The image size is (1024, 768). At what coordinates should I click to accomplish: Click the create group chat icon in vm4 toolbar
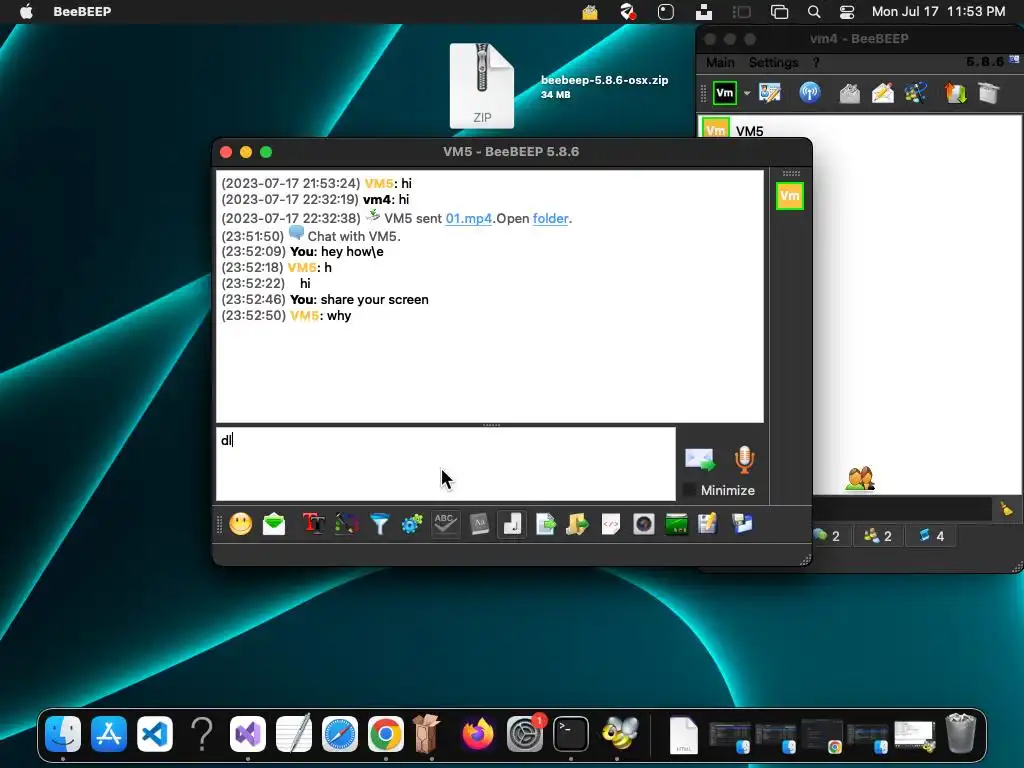tap(916, 93)
